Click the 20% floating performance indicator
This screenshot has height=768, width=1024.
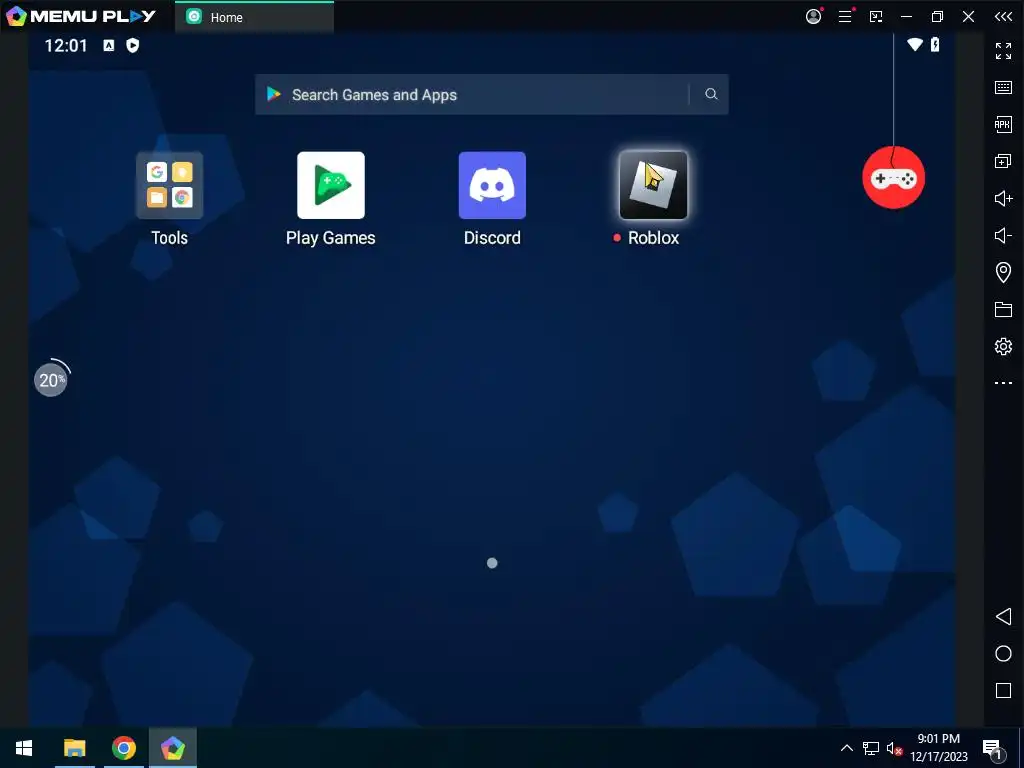50,379
